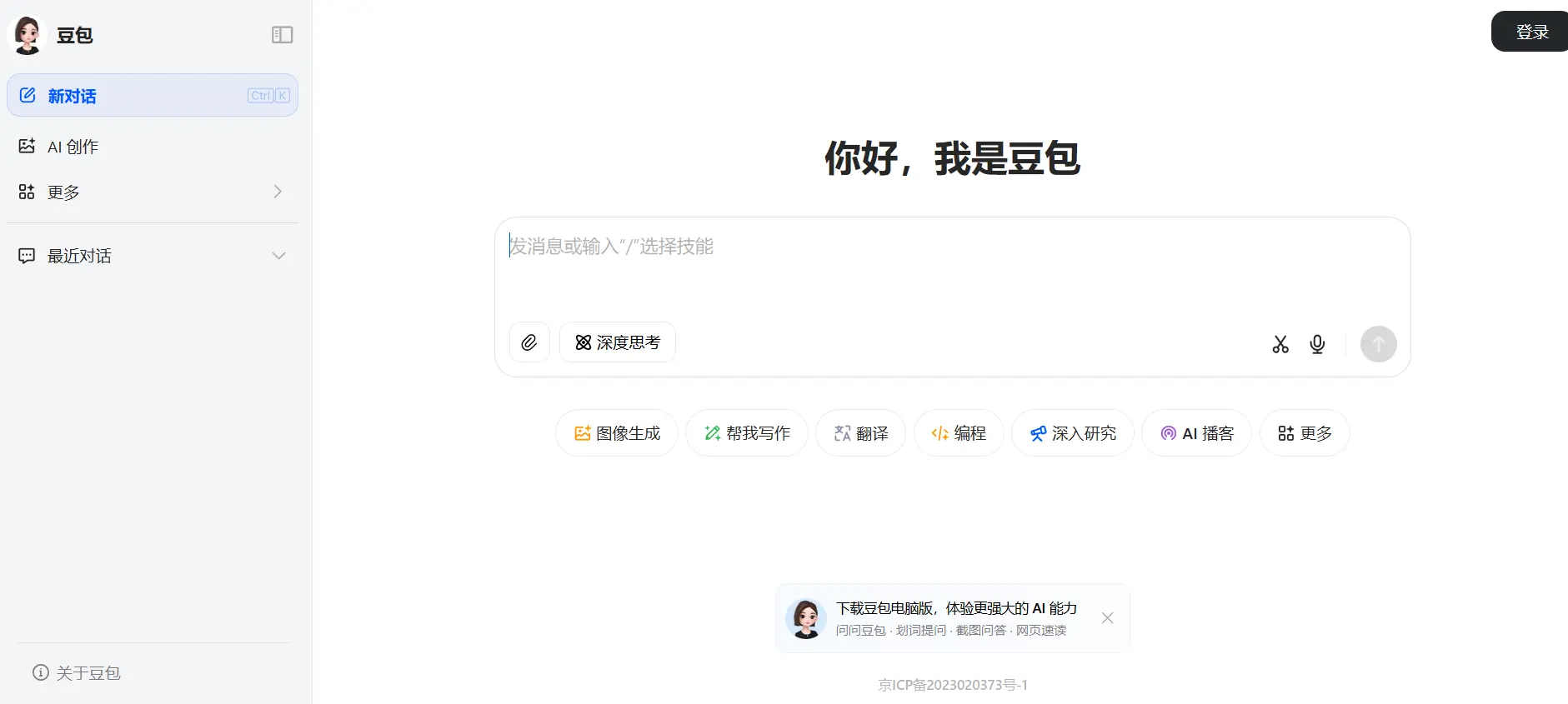
Task: Dismiss the desktop download banner
Action: tap(1107, 618)
